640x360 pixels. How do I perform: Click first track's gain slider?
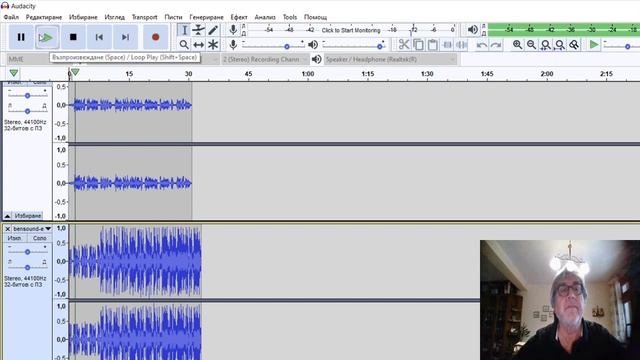tap(27, 96)
